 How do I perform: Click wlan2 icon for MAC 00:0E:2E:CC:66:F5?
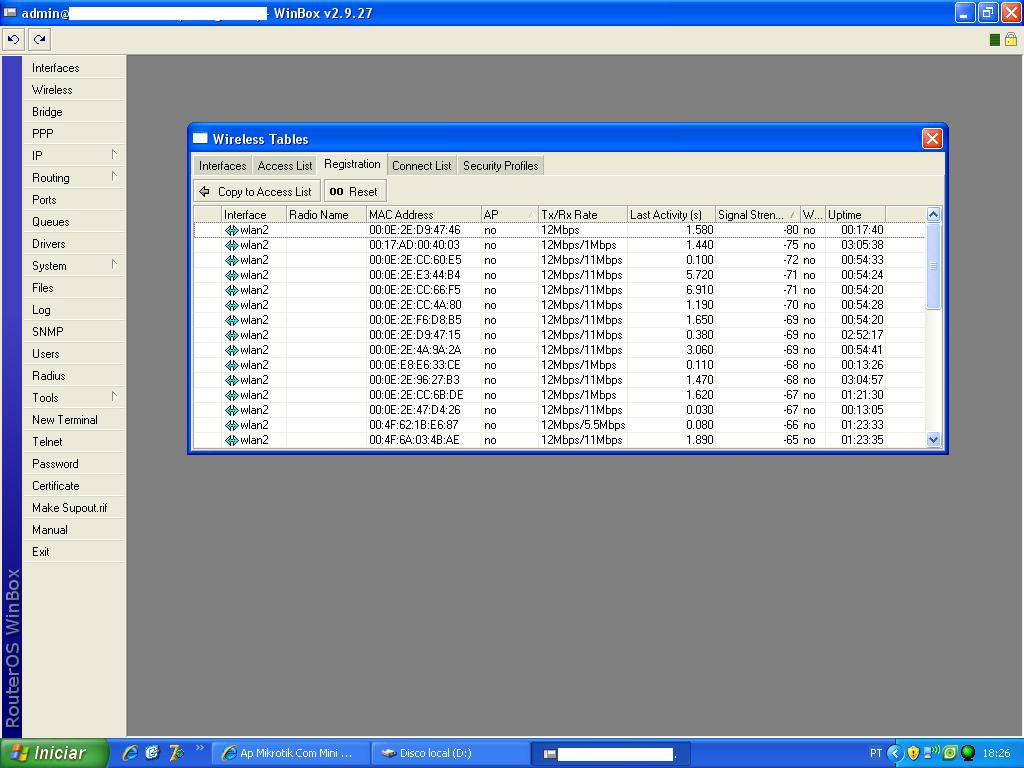231,290
